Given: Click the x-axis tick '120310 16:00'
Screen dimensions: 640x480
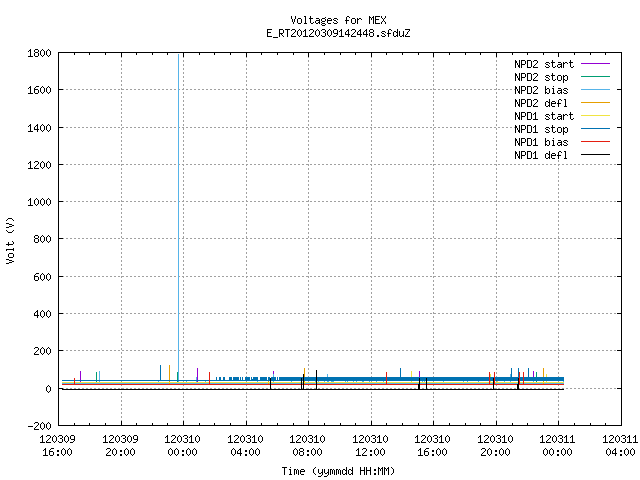Looking at the screenshot, I should 432,446.
